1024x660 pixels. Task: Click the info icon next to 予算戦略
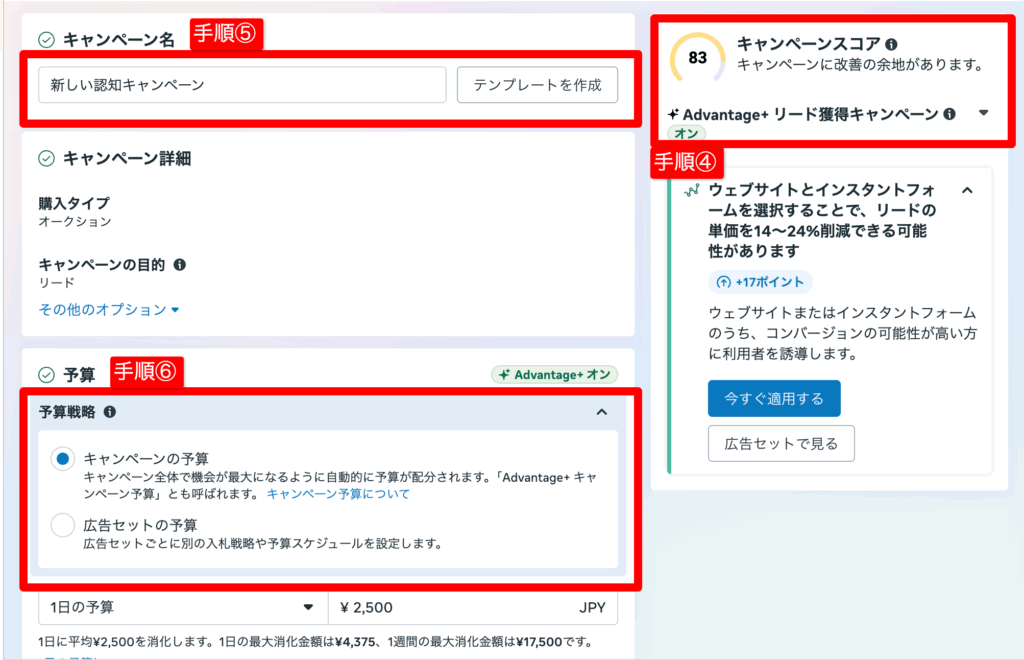pyautogui.click(x=110, y=411)
